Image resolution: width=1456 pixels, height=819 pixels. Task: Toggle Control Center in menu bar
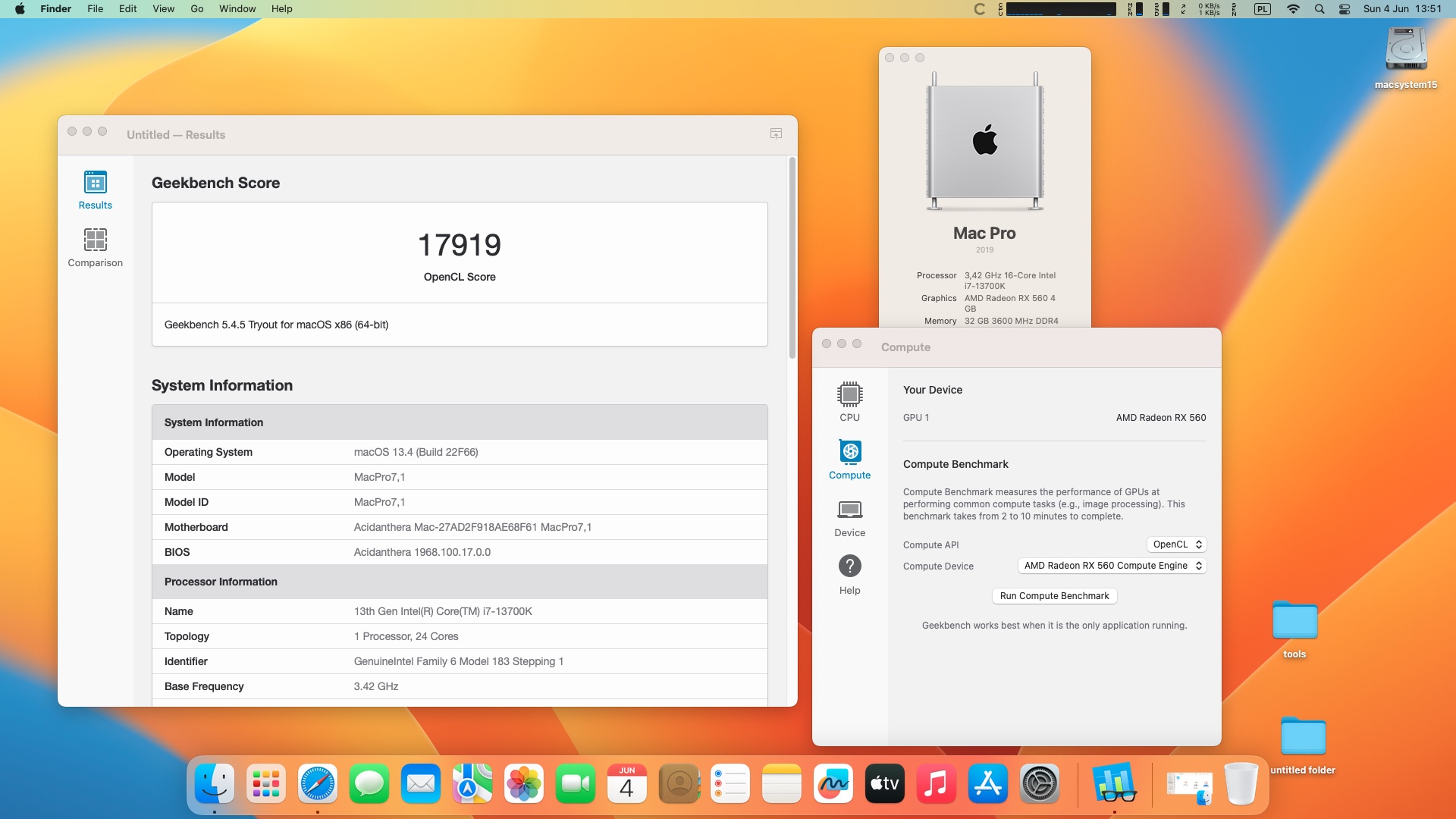pos(1345,9)
